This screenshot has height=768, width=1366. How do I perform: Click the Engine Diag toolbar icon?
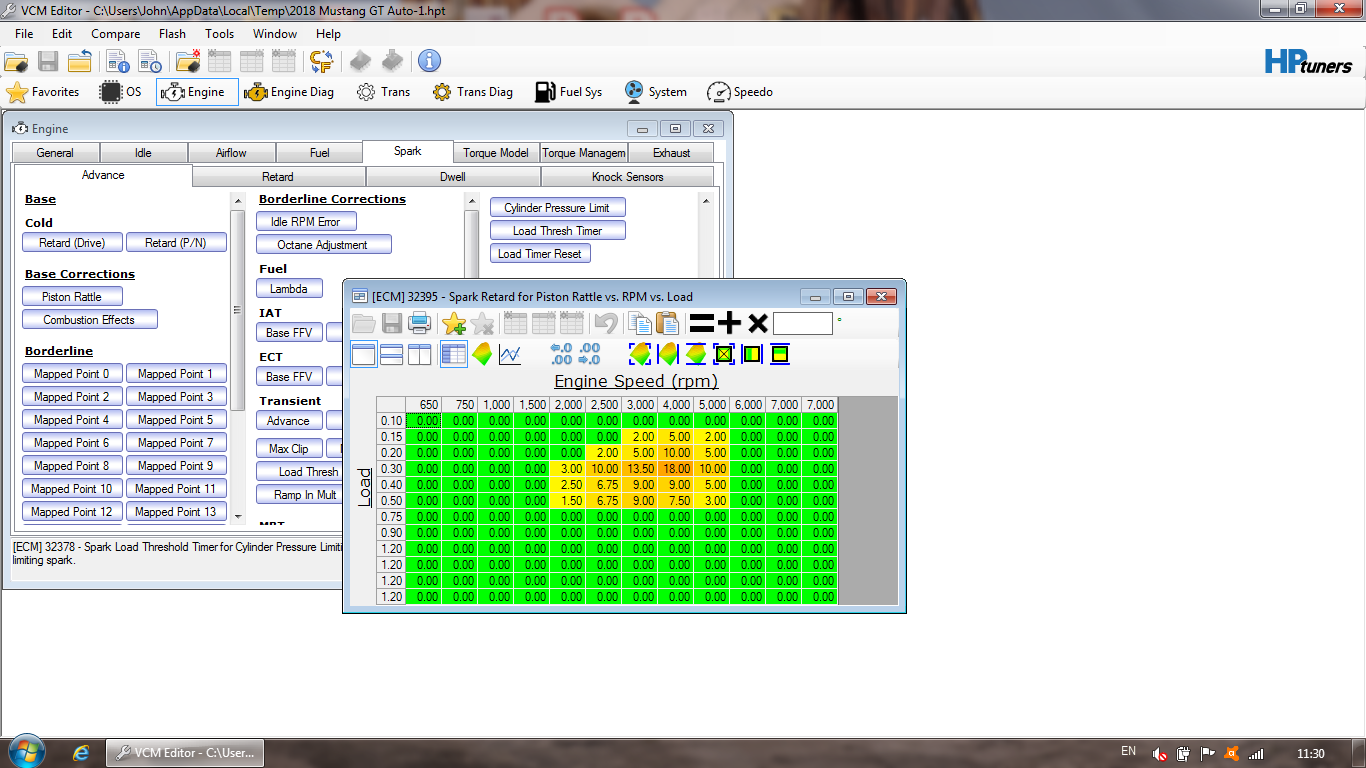[289, 92]
